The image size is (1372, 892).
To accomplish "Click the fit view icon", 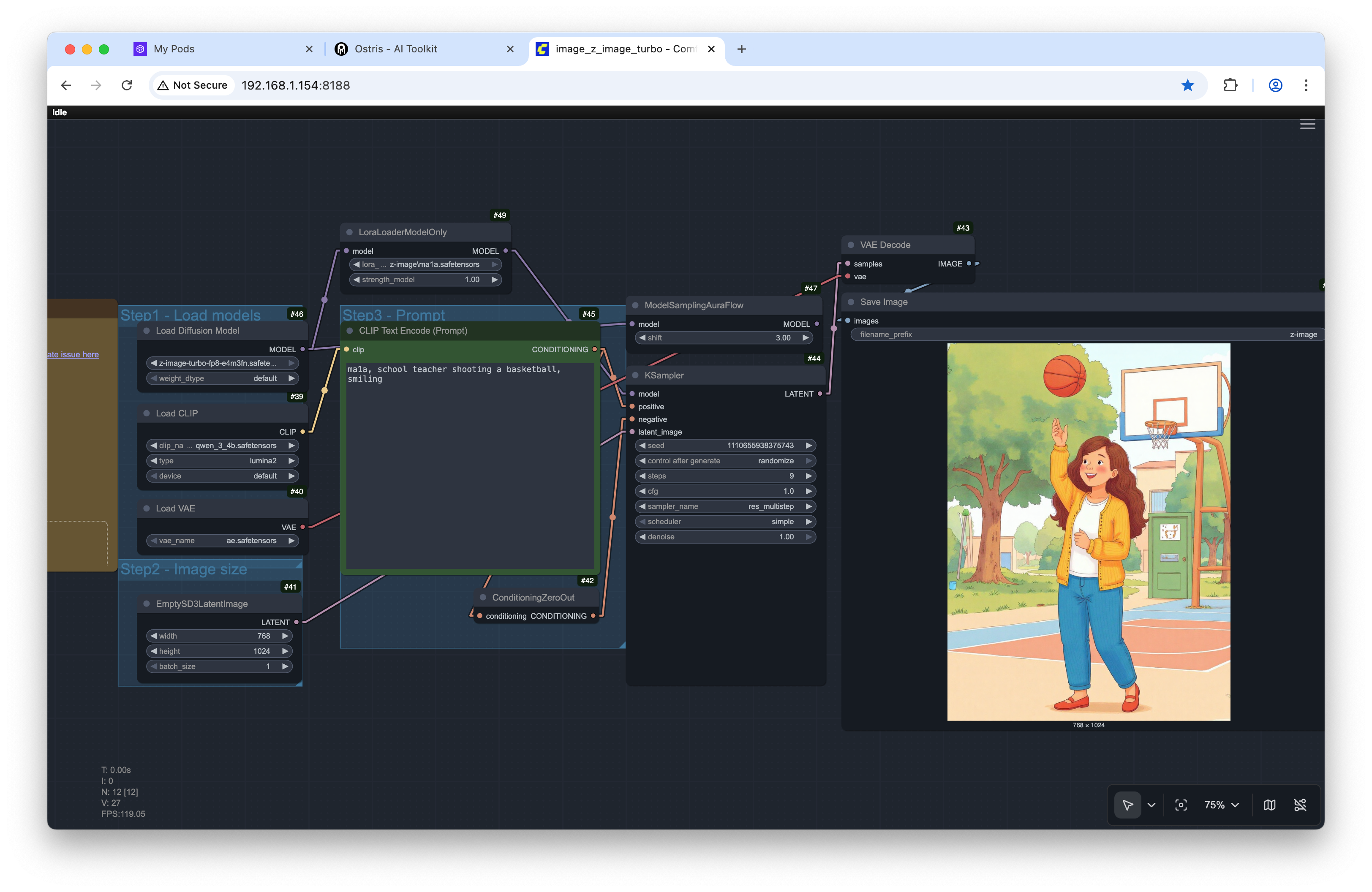I will (1181, 805).
